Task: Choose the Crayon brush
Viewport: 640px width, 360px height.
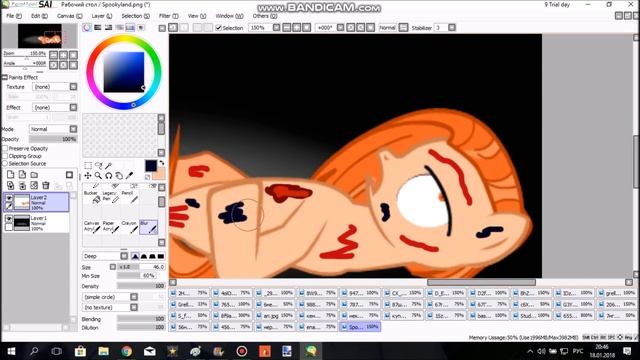Action: (129, 227)
